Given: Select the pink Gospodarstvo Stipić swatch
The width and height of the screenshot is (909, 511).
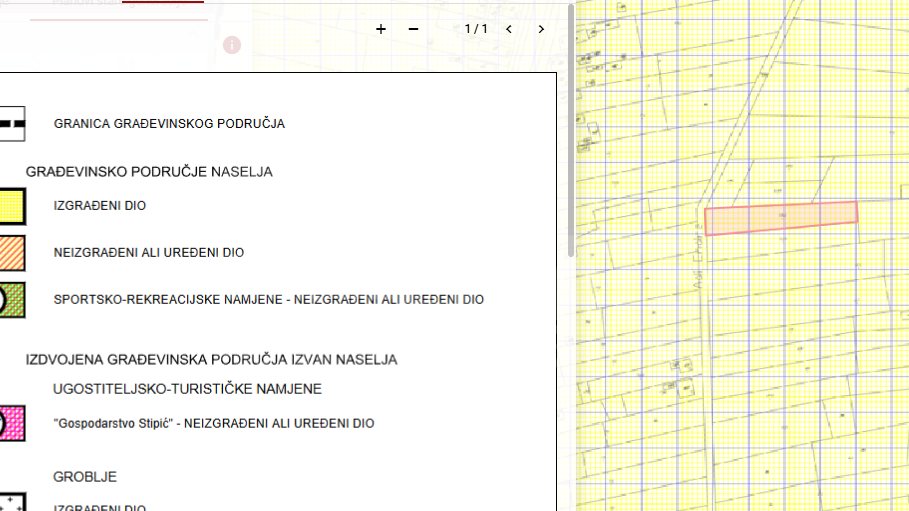Looking at the screenshot, I should (x=12, y=423).
